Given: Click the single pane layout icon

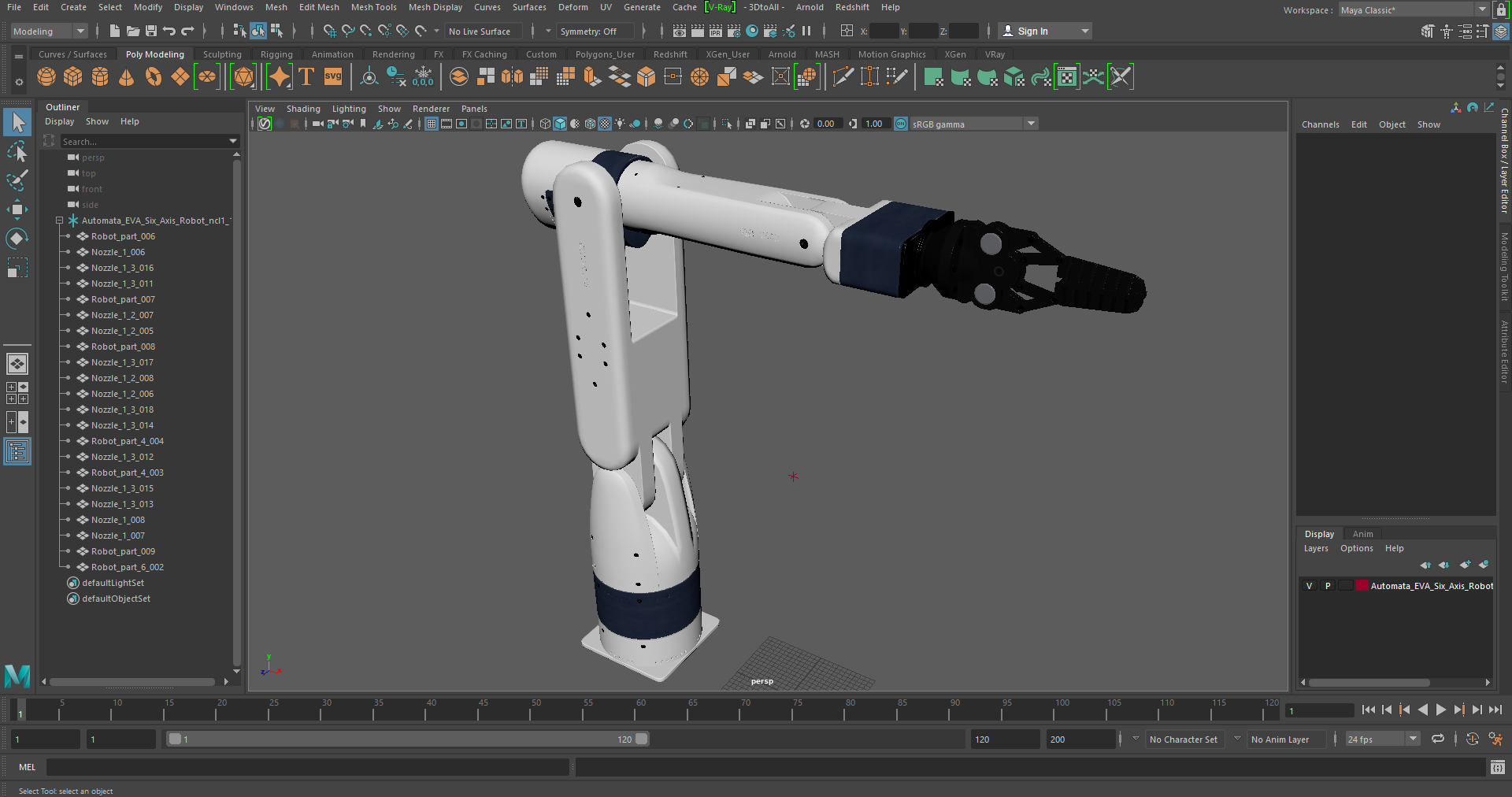Looking at the screenshot, I should click(x=17, y=364).
